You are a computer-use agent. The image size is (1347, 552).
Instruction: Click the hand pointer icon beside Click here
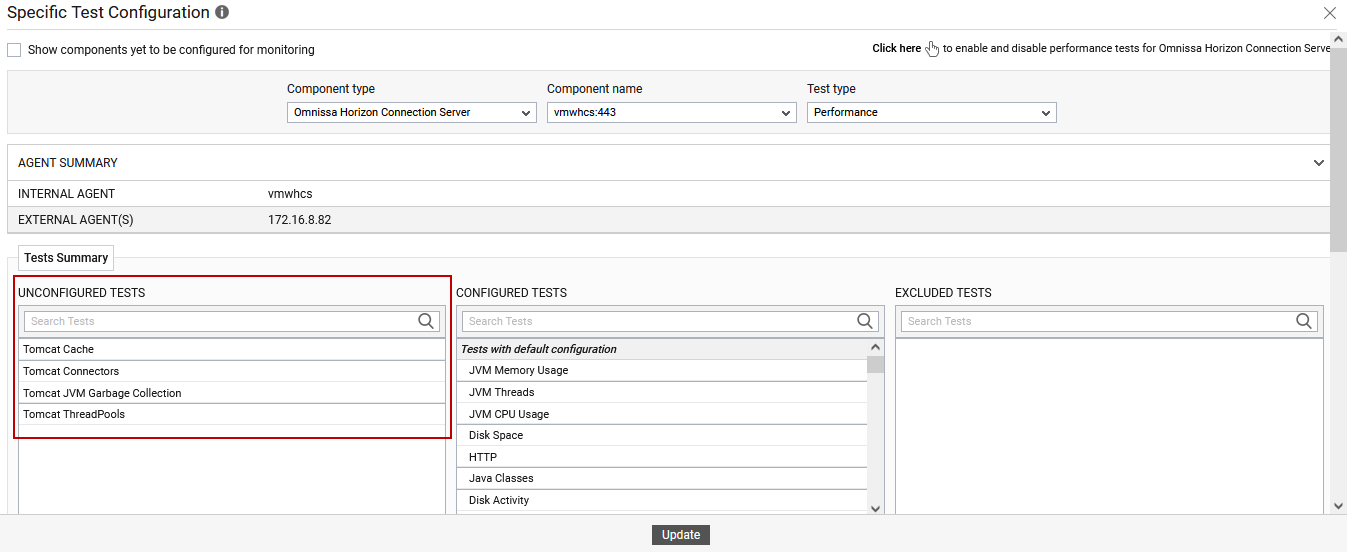click(x=932, y=49)
